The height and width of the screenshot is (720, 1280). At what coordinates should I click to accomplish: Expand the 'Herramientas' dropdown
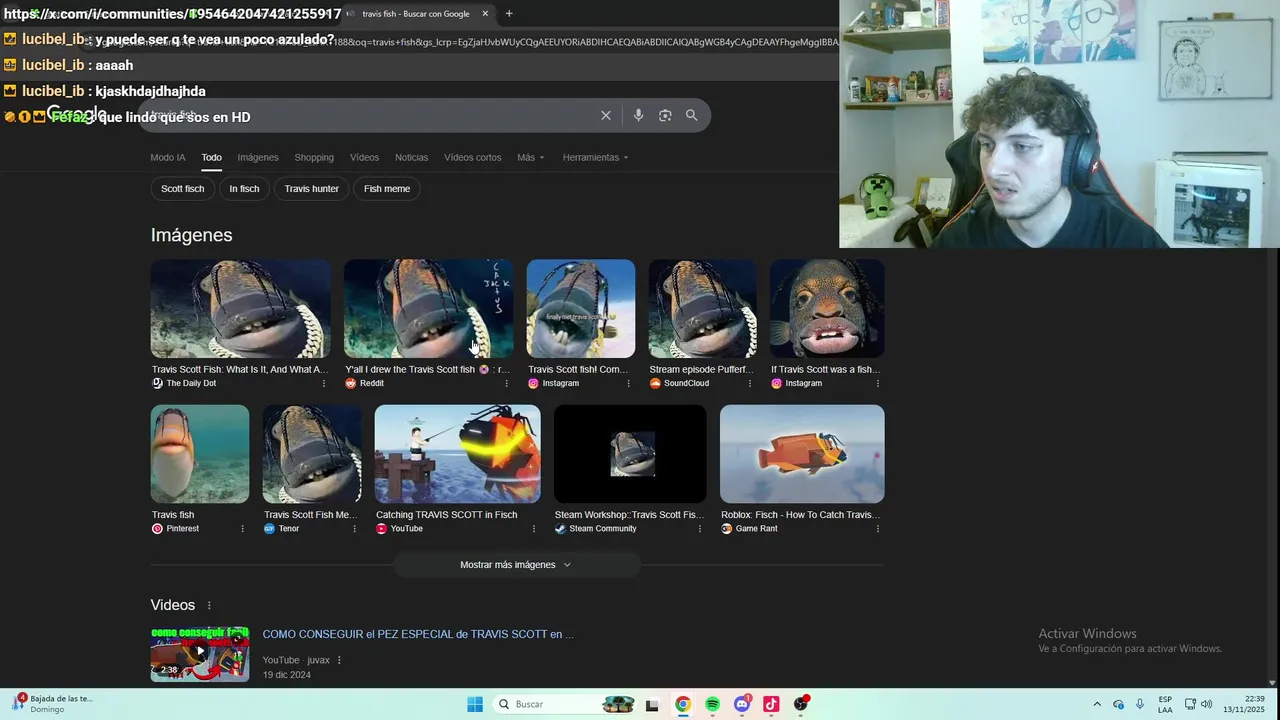(x=596, y=158)
